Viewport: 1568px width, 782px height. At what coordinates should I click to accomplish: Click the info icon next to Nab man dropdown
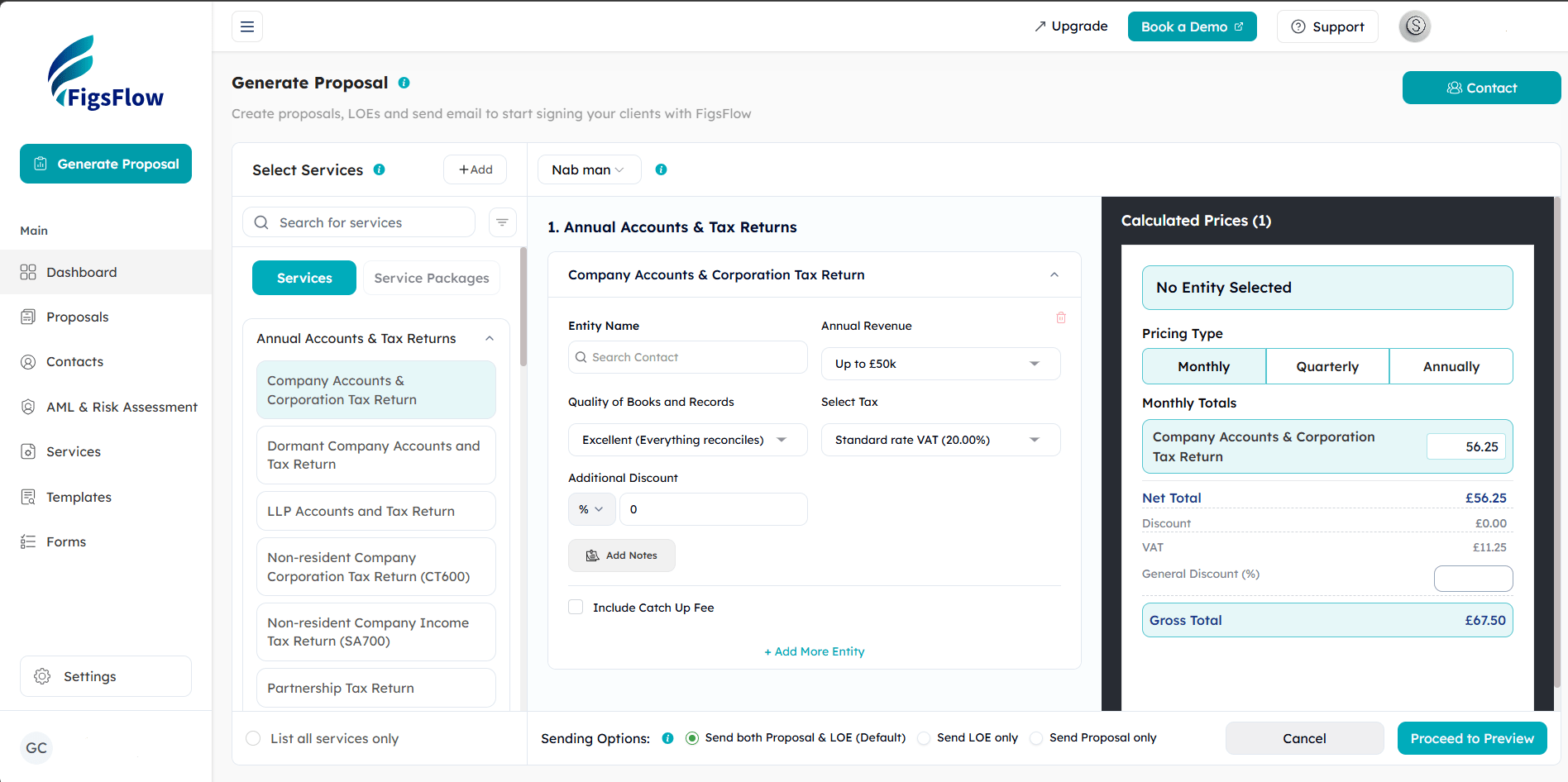[x=661, y=169]
